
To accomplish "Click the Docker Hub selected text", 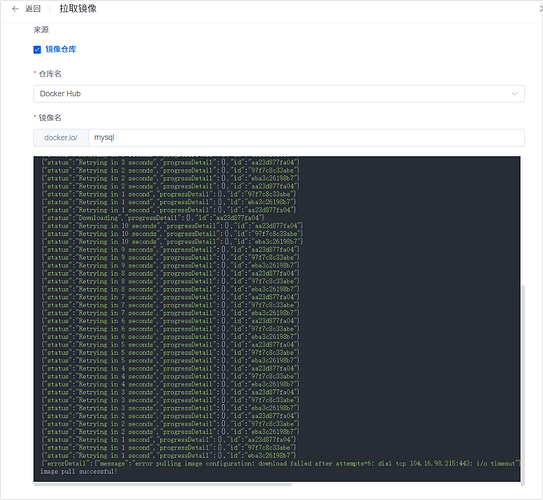I will (60, 94).
